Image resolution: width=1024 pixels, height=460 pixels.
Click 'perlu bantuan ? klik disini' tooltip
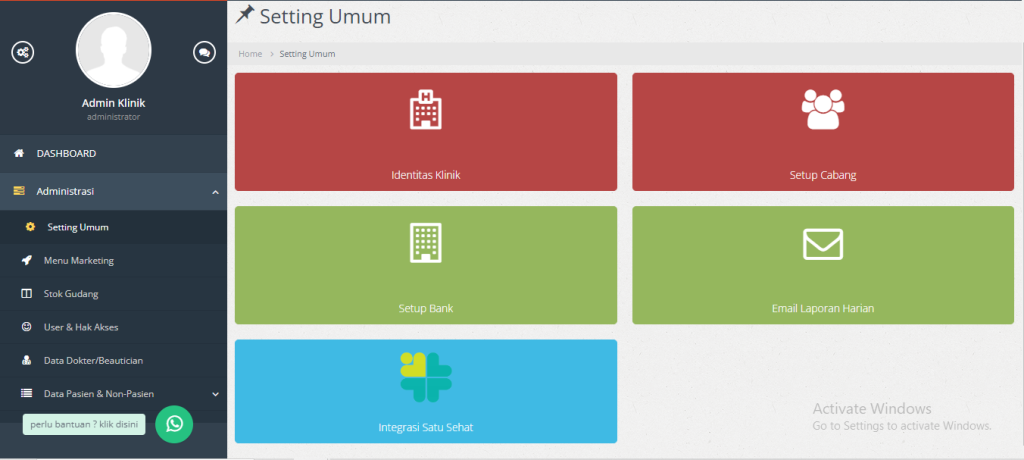click(x=84, y=424)
